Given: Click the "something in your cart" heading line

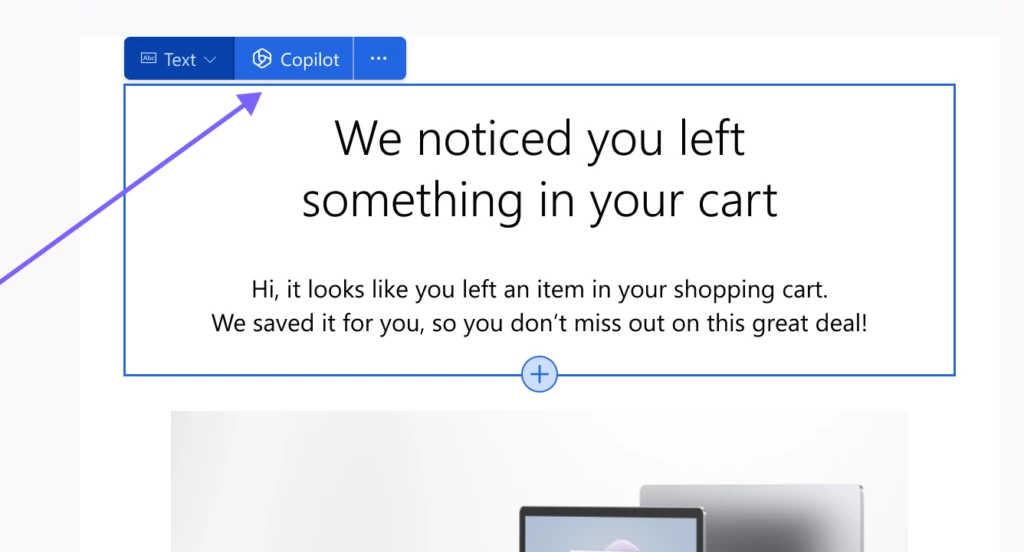Looking at the screenshot, I should 540,200.
